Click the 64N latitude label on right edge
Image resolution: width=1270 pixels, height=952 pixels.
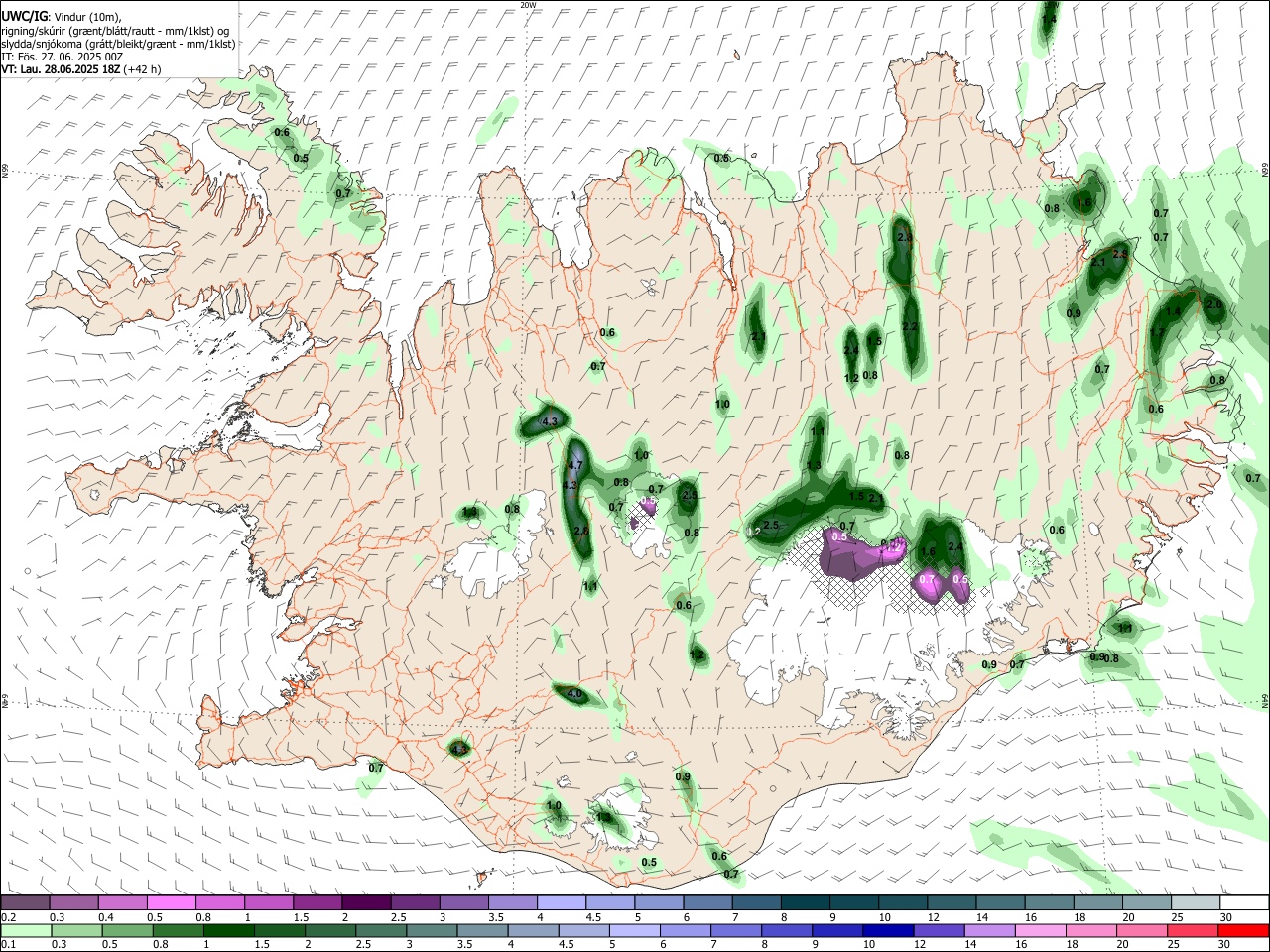[x=1265, y=700]
